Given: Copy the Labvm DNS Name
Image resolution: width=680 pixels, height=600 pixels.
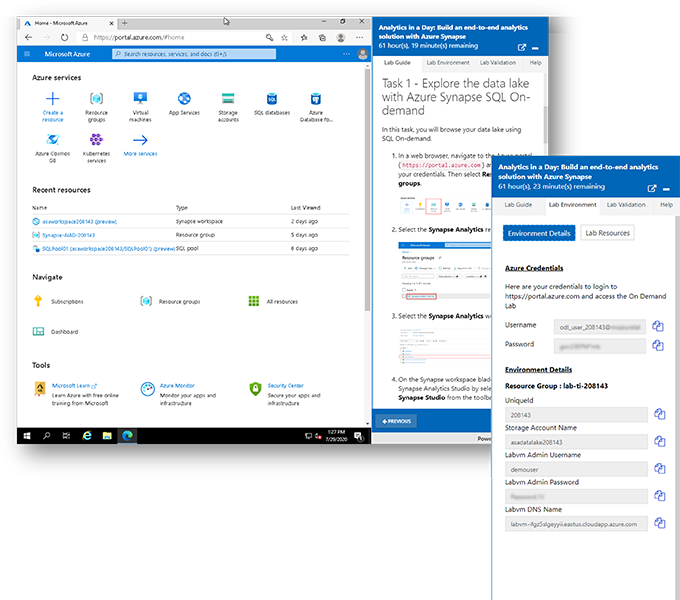Looking at the screenshot, I should 660,523.
